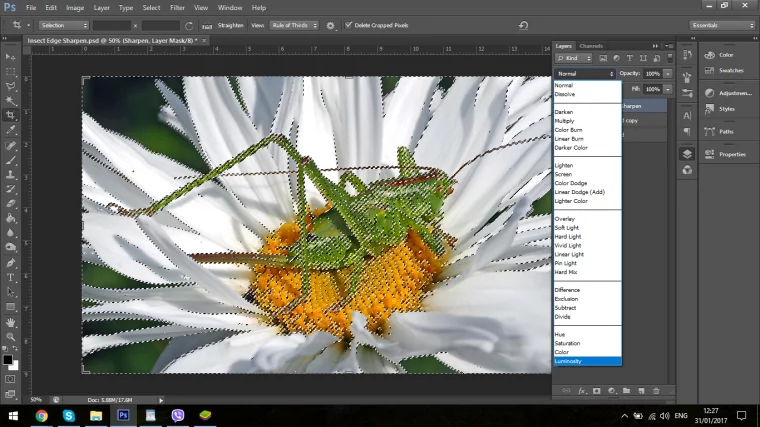
Task: Select the Brush tool
Action: click(10, 159)
